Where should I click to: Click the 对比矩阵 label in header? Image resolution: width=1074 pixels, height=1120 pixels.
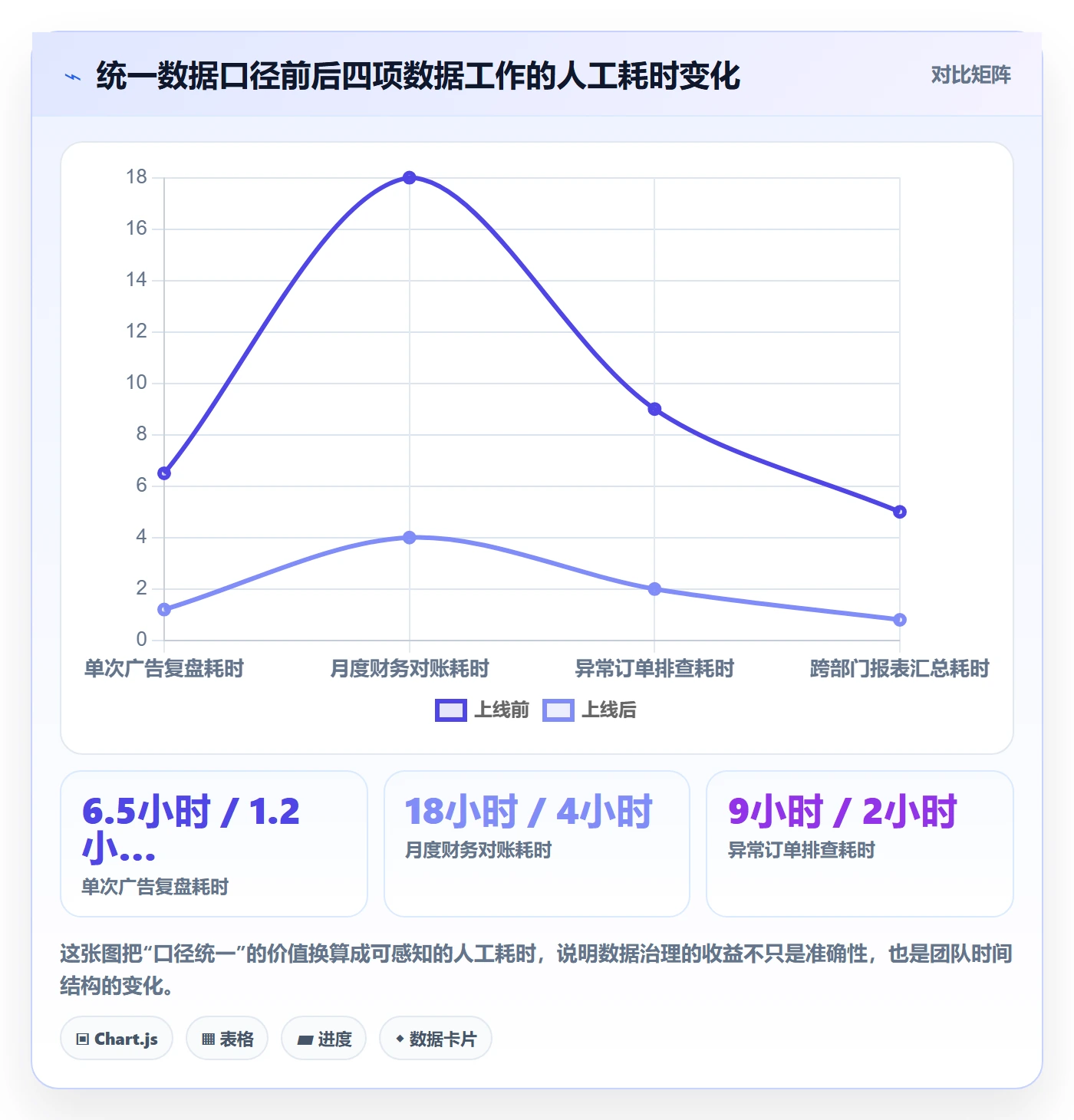(x=971, y=75)
